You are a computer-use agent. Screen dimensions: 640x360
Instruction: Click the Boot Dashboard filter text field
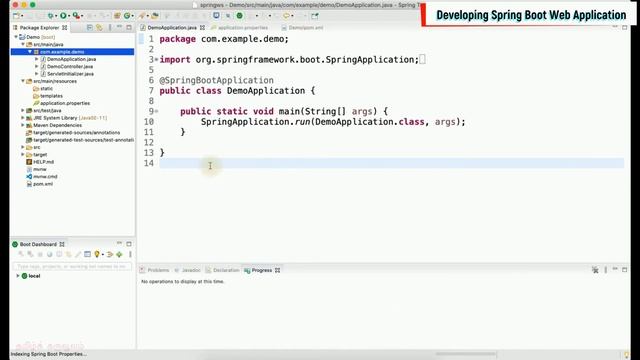pos(72,267)
